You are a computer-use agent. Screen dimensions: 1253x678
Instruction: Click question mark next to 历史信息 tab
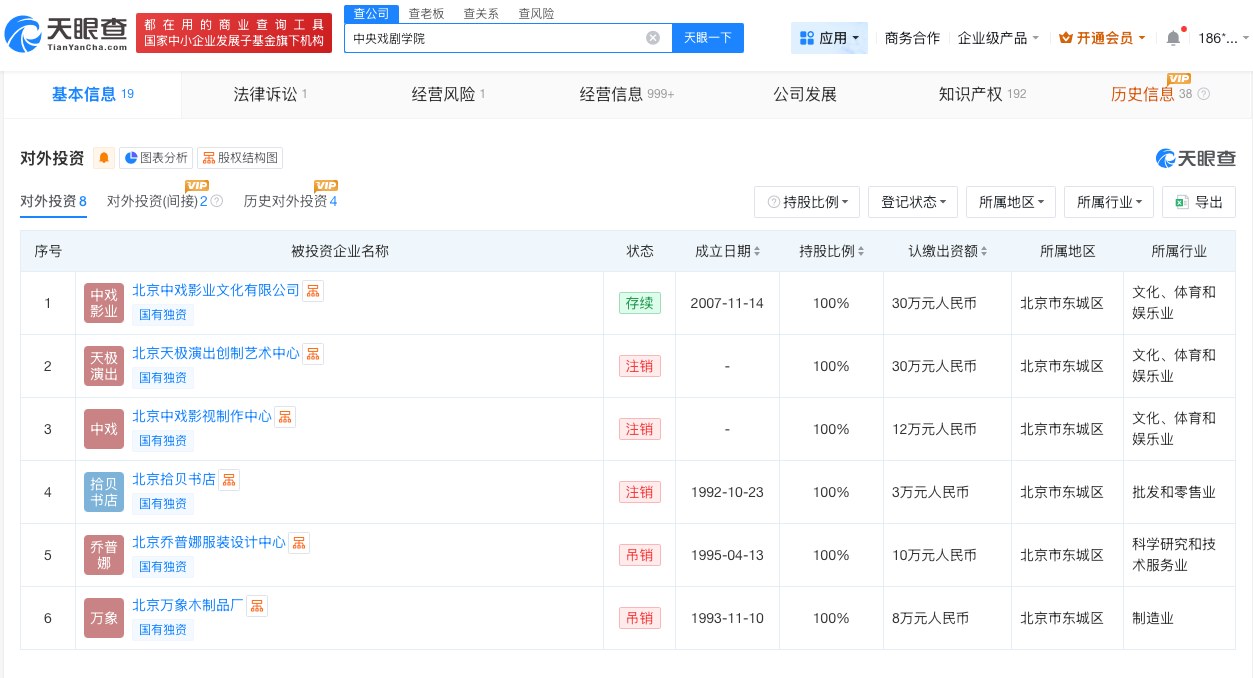[x=1203, y=94]
